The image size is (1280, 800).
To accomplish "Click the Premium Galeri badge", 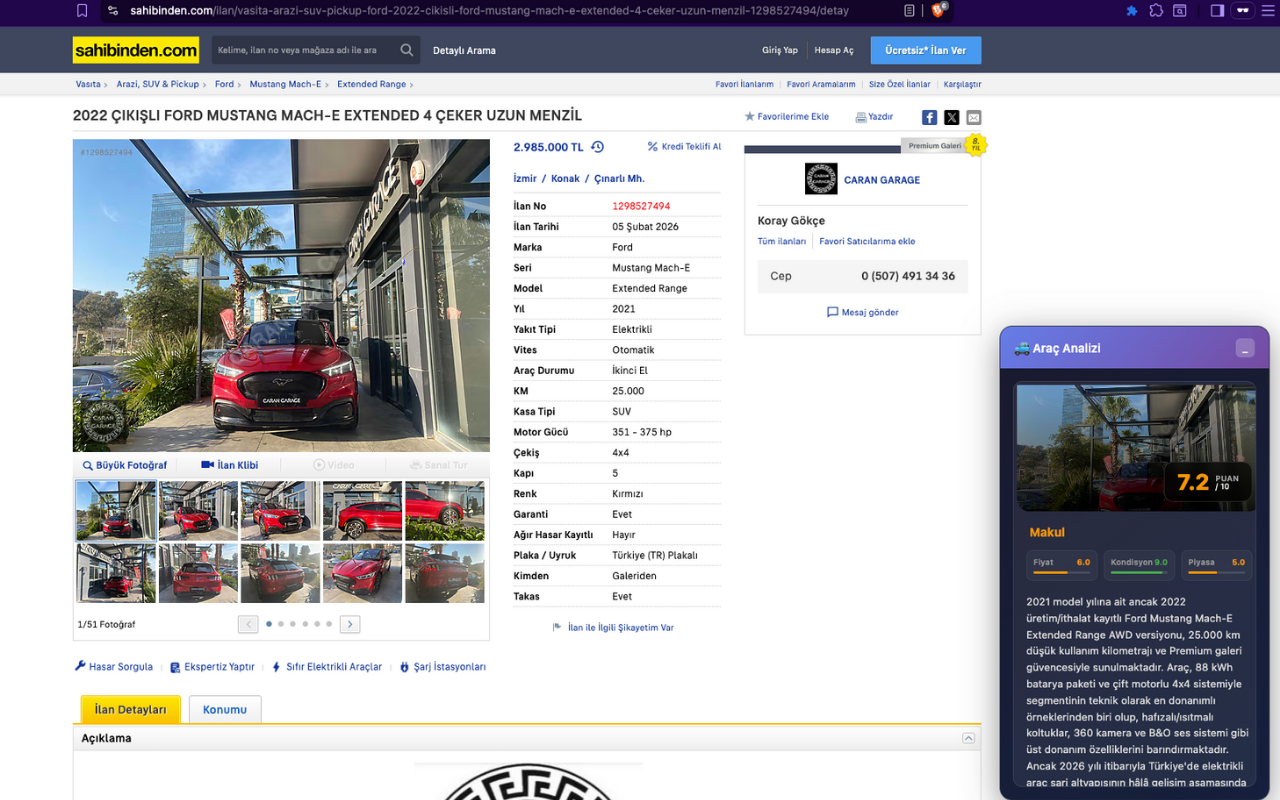I will 935,146.
